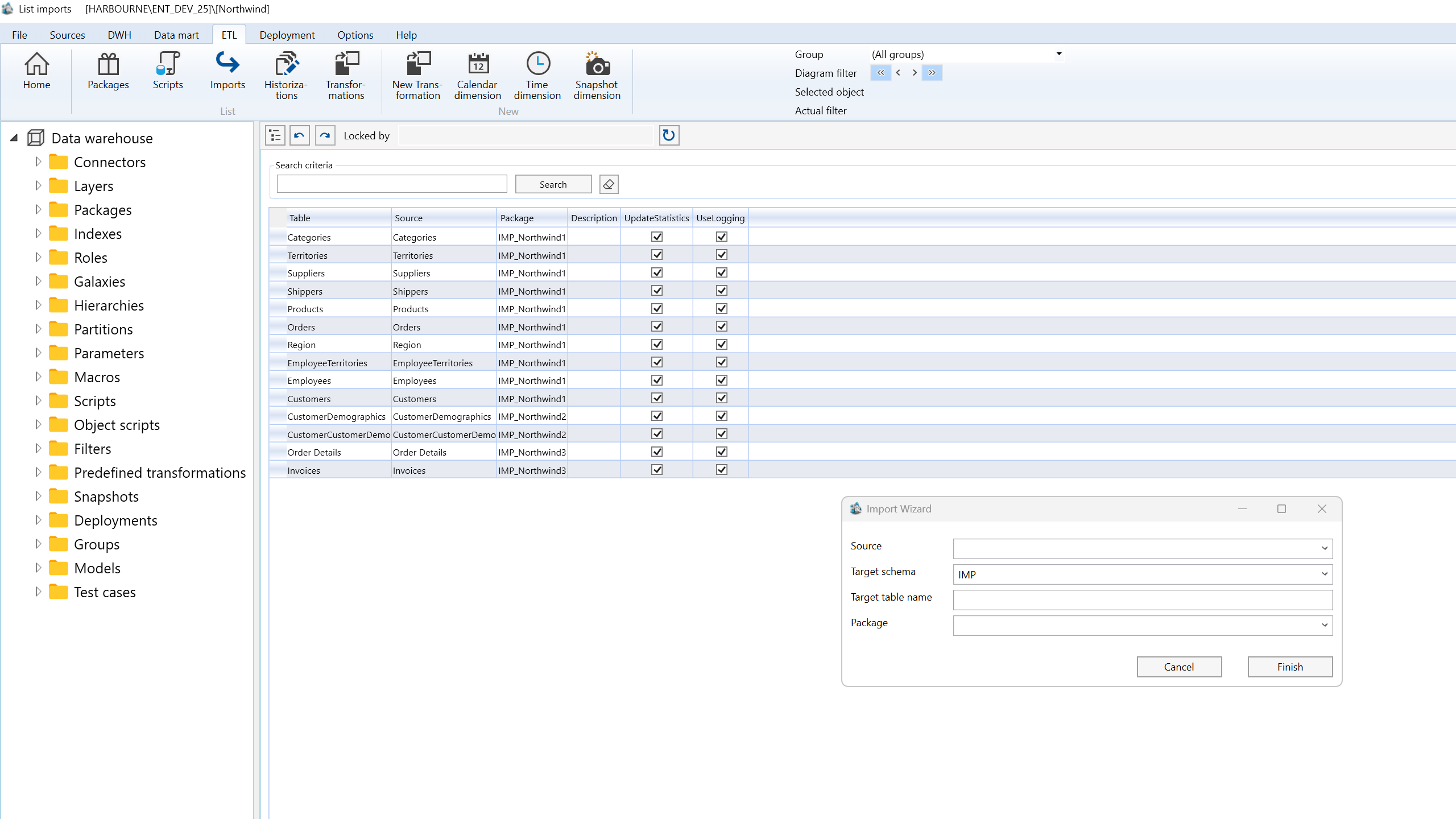
Task: Switch to the Data mart ribbon tab
Action: tap(176, 35)
